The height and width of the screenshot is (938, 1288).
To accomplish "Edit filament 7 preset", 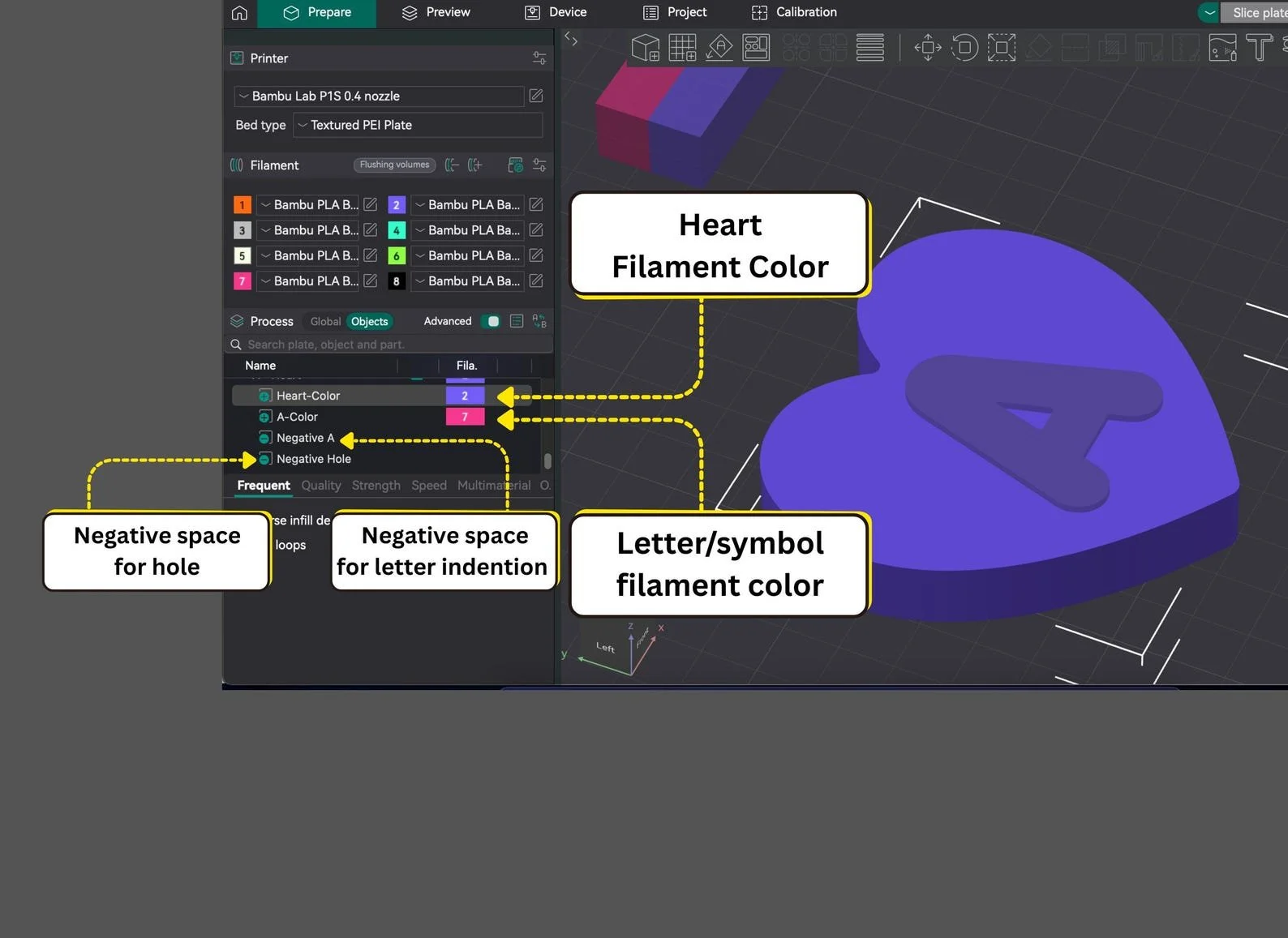I will click(371, 281).
